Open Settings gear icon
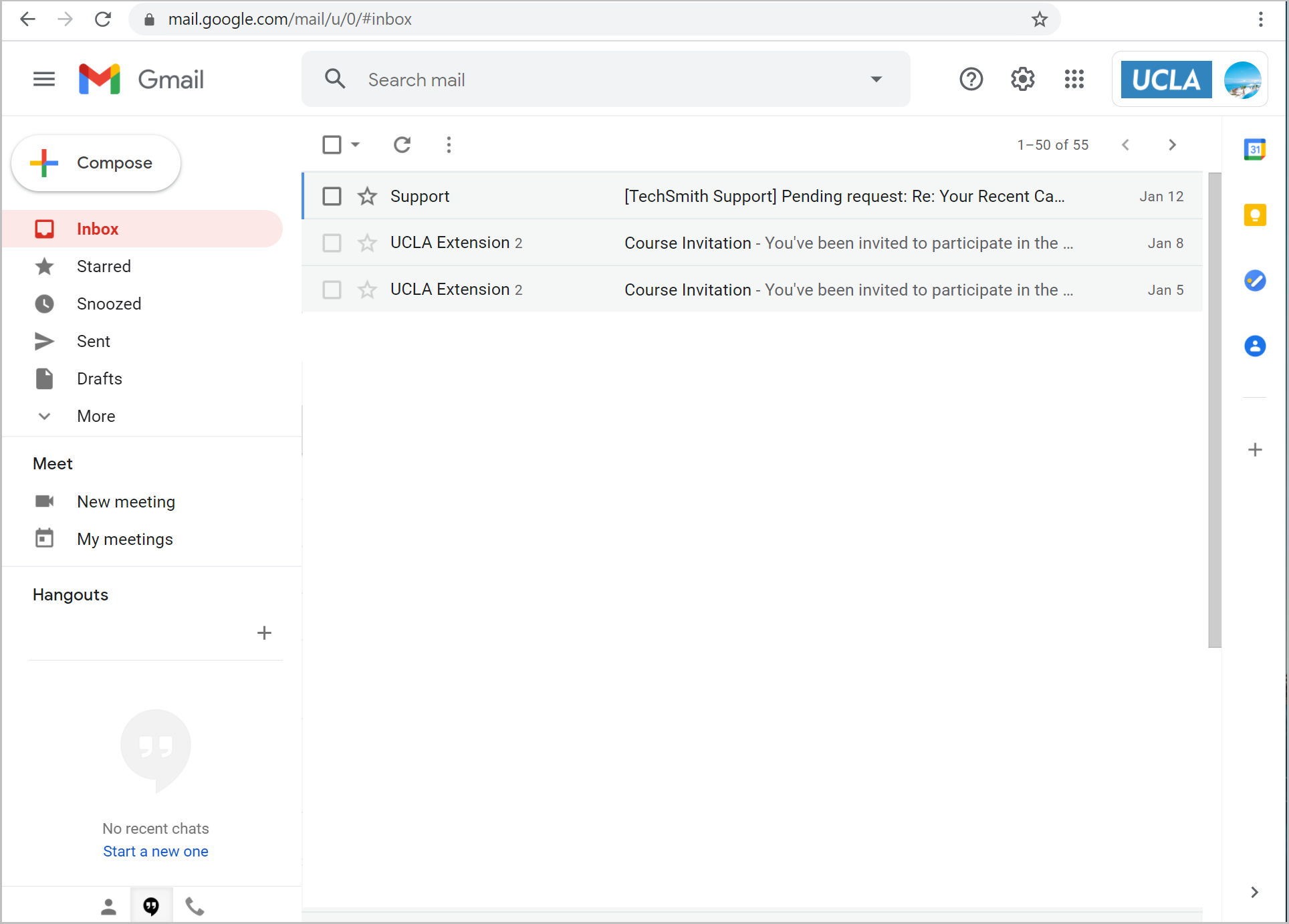The width and height of the screenshot is (1289, 924). [1022, 80]
